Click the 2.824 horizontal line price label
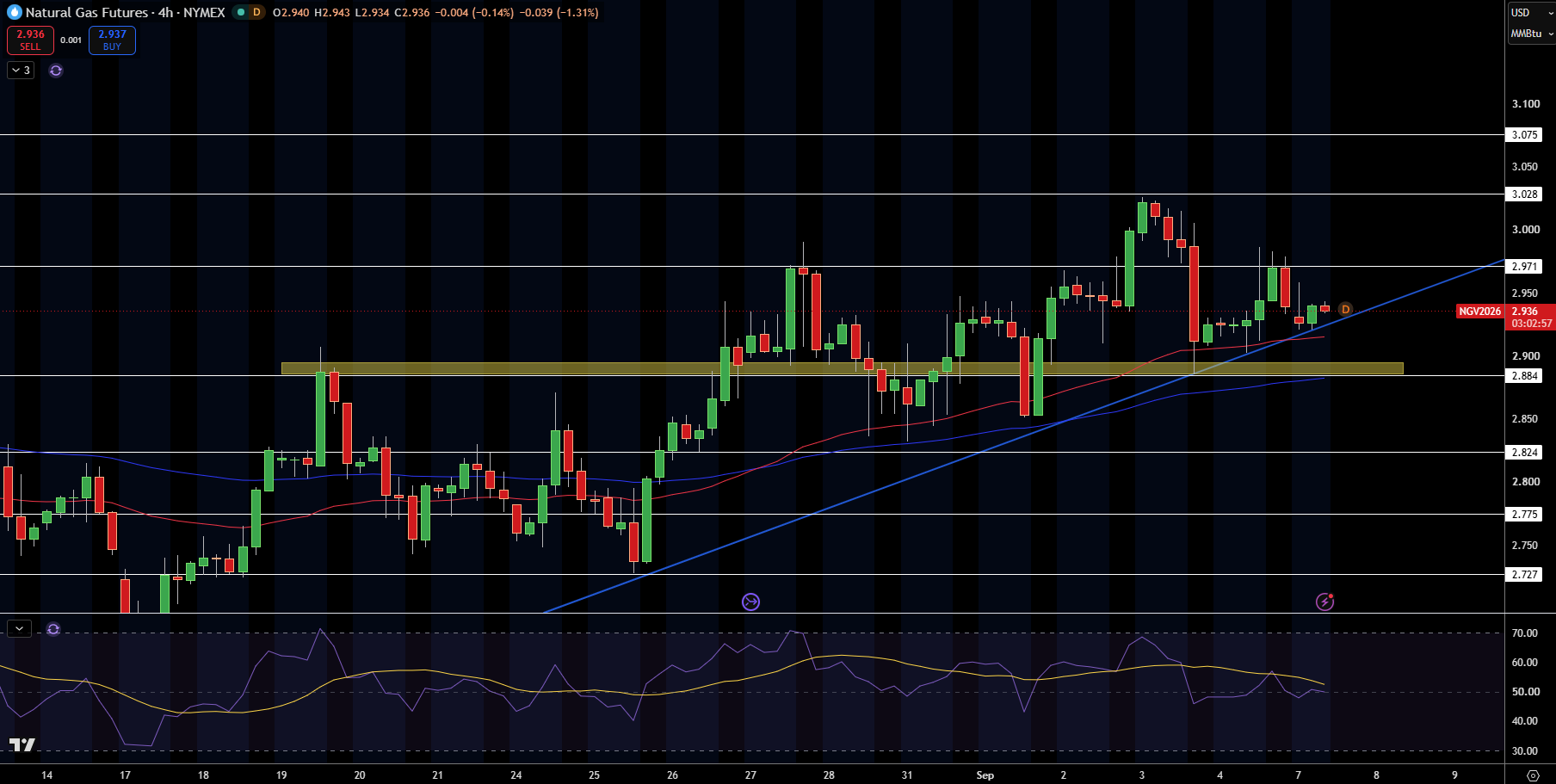The image size is (1556, 784). pyautogui.click(x=1524, y=453)
